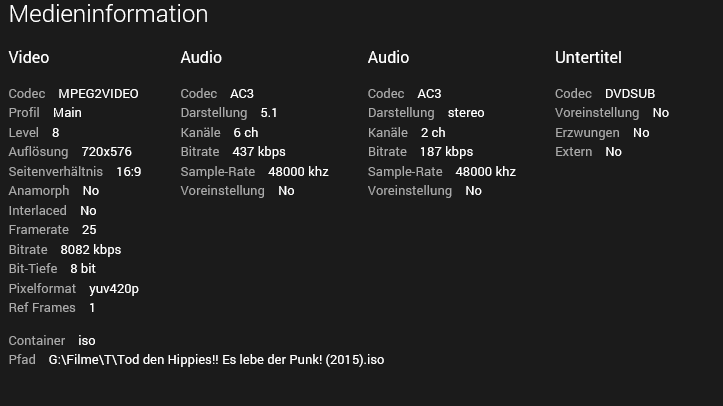Screen dimensions: 723x406
Task: Click the Framerate value 25
Action: point(89,230)
